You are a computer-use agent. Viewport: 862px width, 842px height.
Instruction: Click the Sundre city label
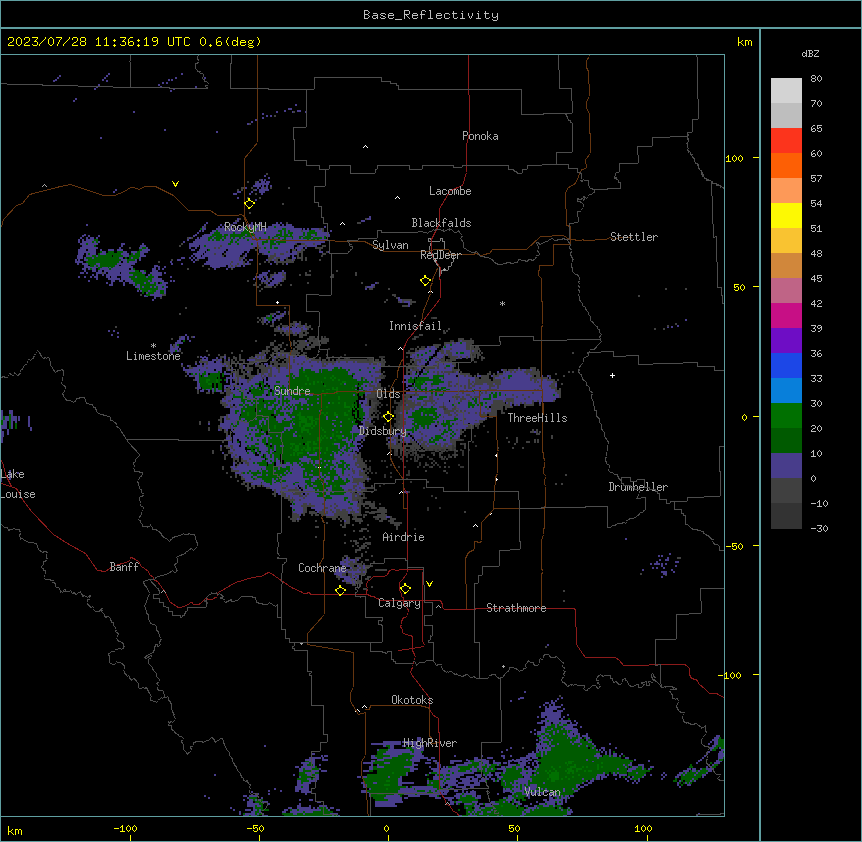pos(292,391)
